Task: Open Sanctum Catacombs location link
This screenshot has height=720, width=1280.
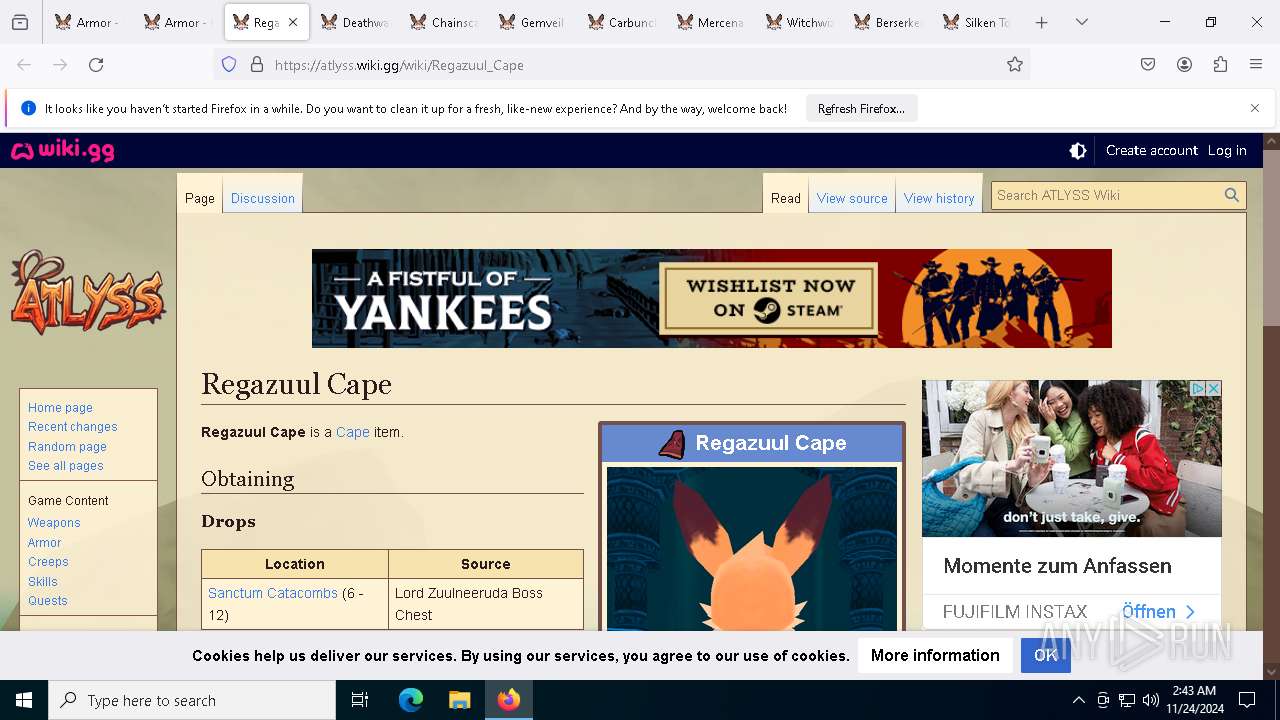Action: click(273, 593)
